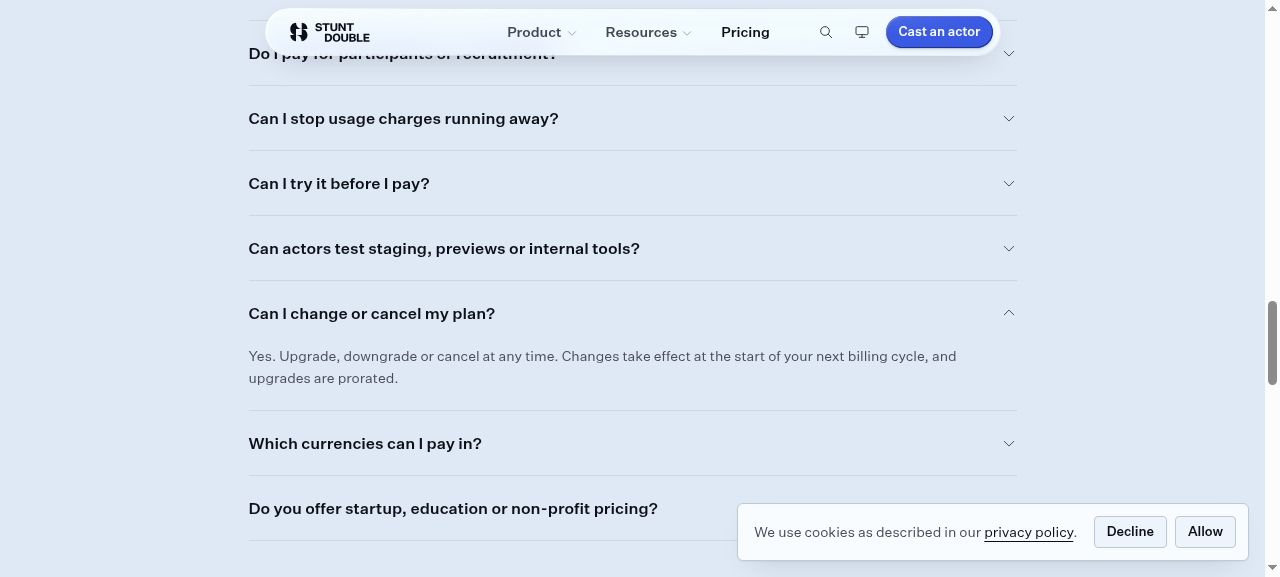Viewport: 1280px width, 577px height.
Task: Click chevron beside staging previews question
Action: (x=1009, y=248)
